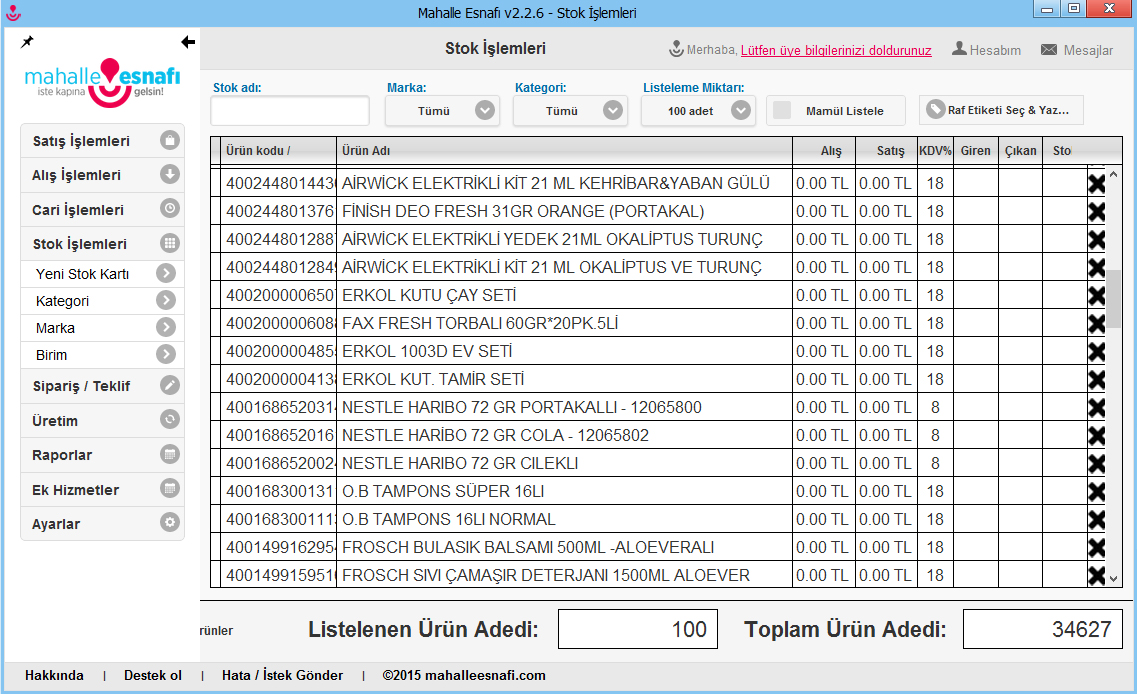Image resolution: width=1137 pixels, height=694 pixels.
Task: Delete O.B TAMPONS SÜPER 16LI row with X
Action: [x=1097, y=492]
